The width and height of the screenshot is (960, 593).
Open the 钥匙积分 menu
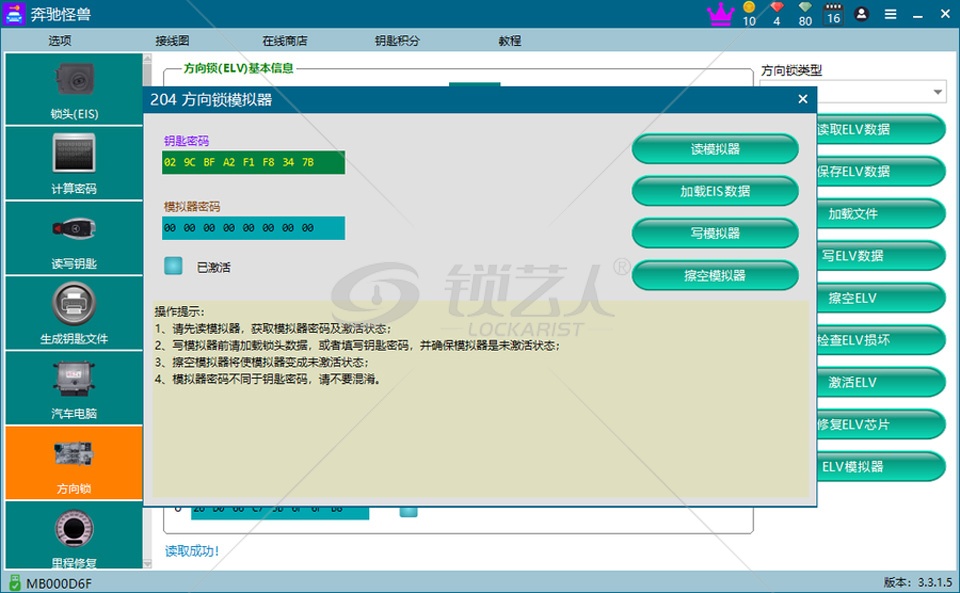(x=397, y=41)
